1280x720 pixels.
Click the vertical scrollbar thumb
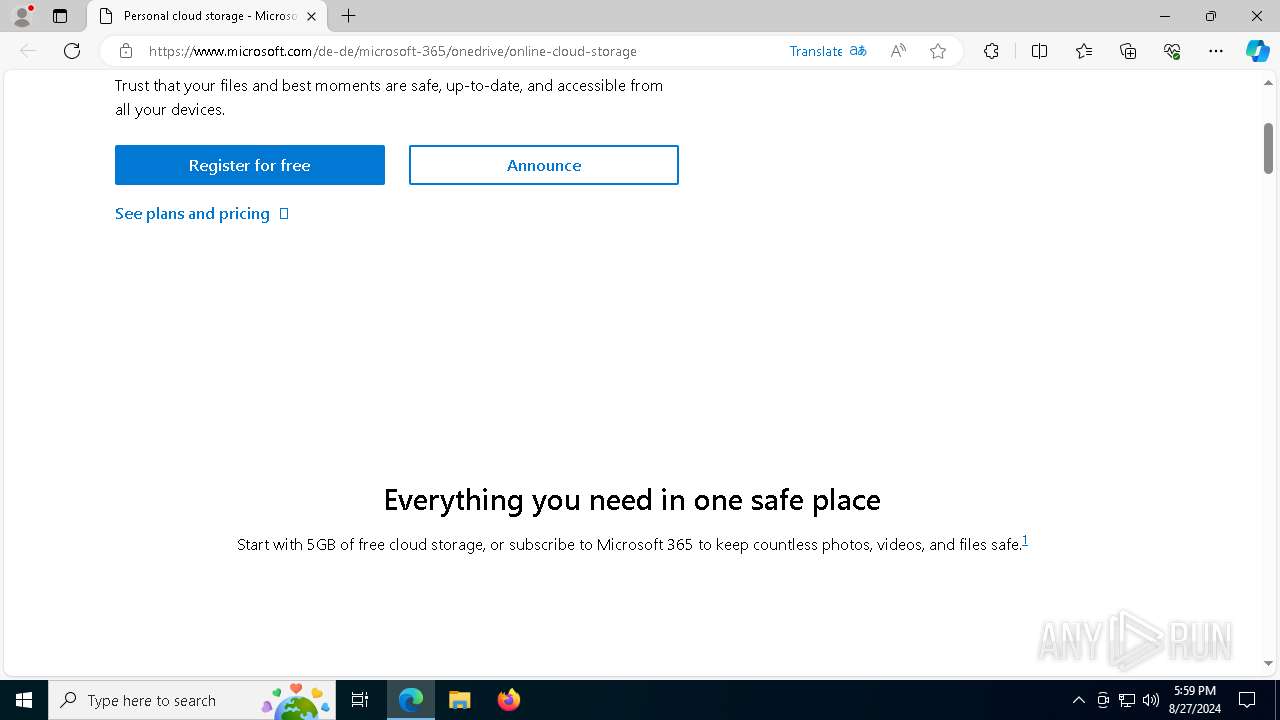pos(1268,148)
